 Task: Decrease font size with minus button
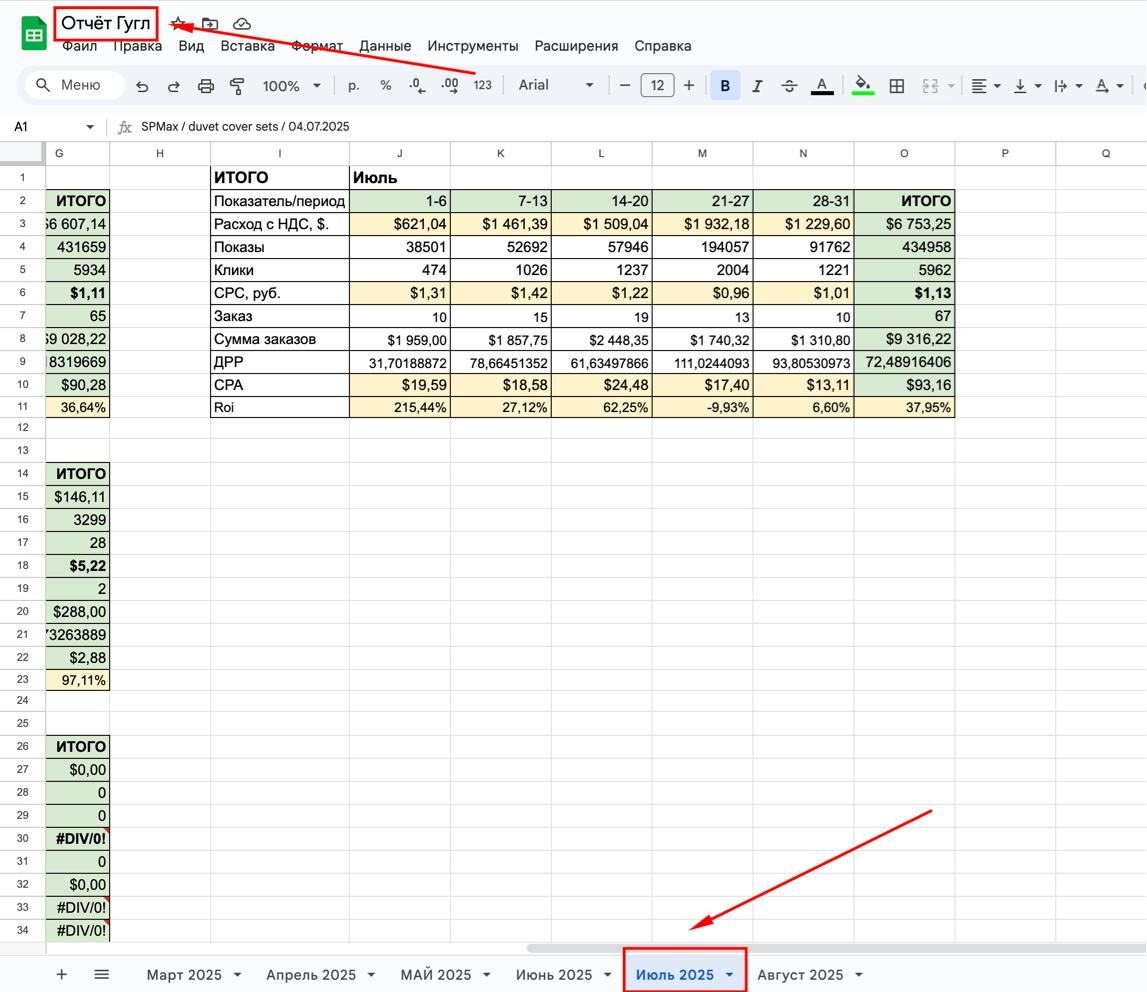pos(624,86)
